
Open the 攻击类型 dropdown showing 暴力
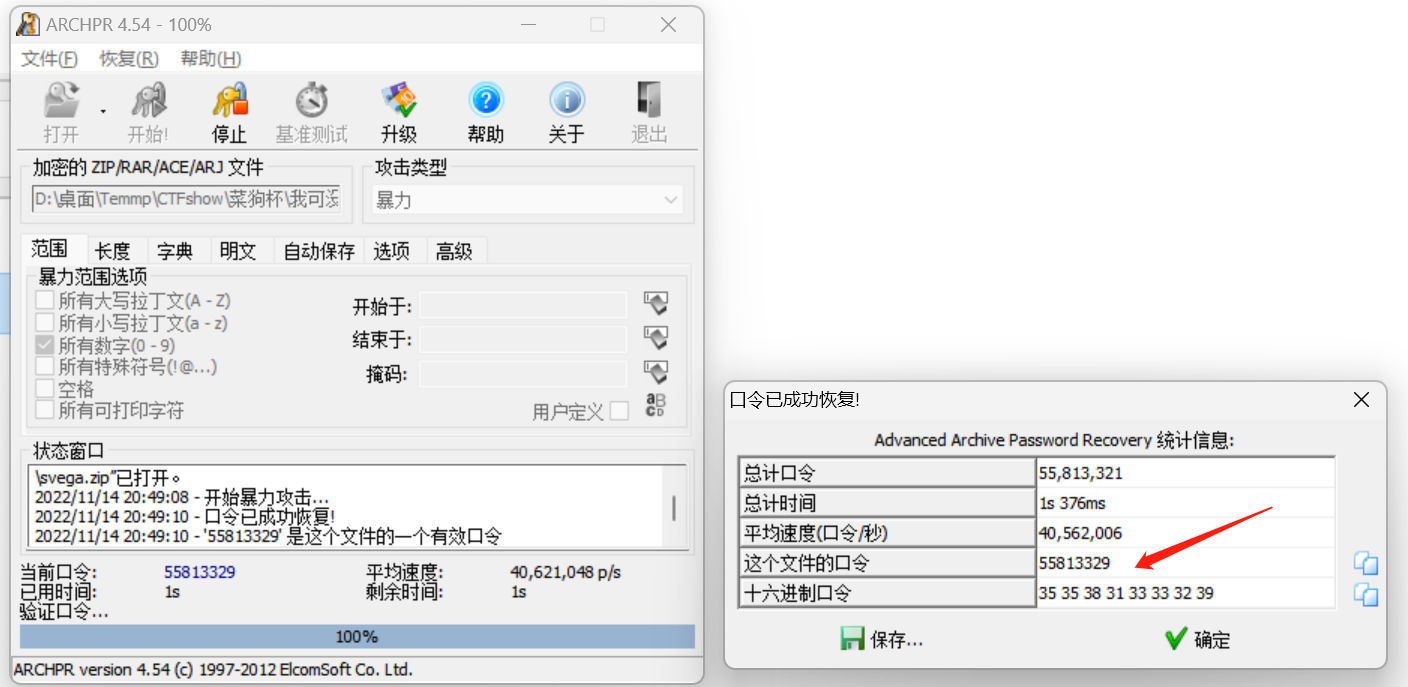527,200
